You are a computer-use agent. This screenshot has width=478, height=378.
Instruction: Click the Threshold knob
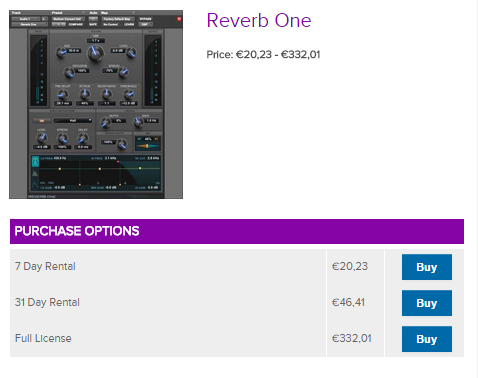pos(128,95)
